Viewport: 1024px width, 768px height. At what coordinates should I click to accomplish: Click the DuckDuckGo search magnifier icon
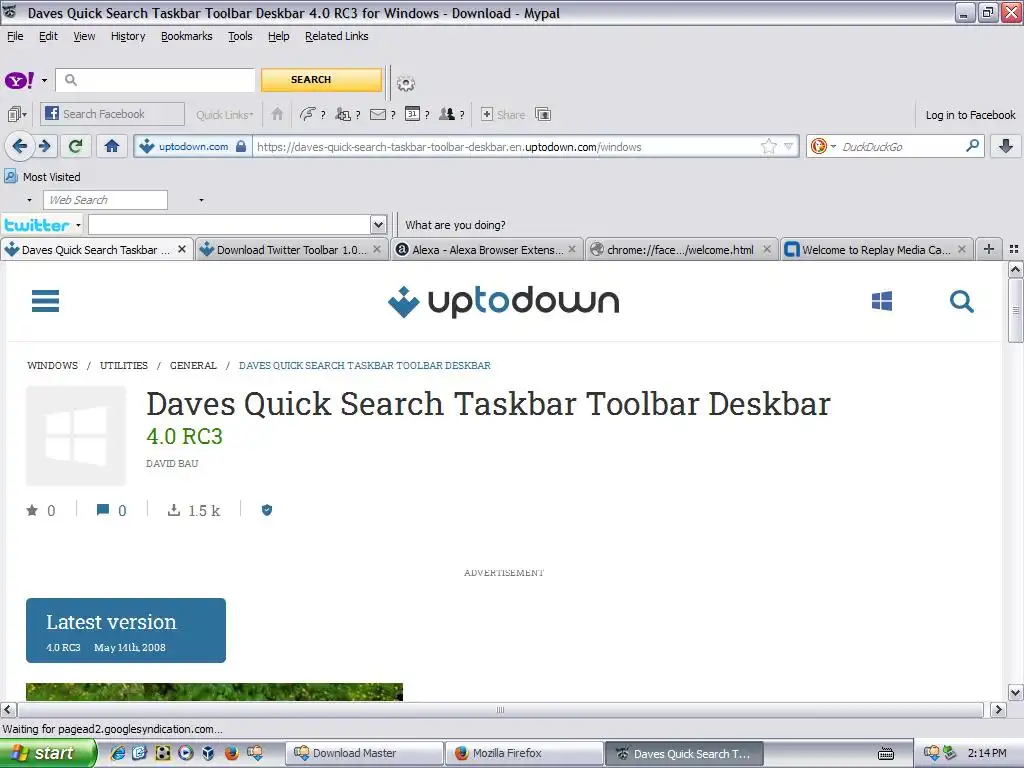click(972, 146)
